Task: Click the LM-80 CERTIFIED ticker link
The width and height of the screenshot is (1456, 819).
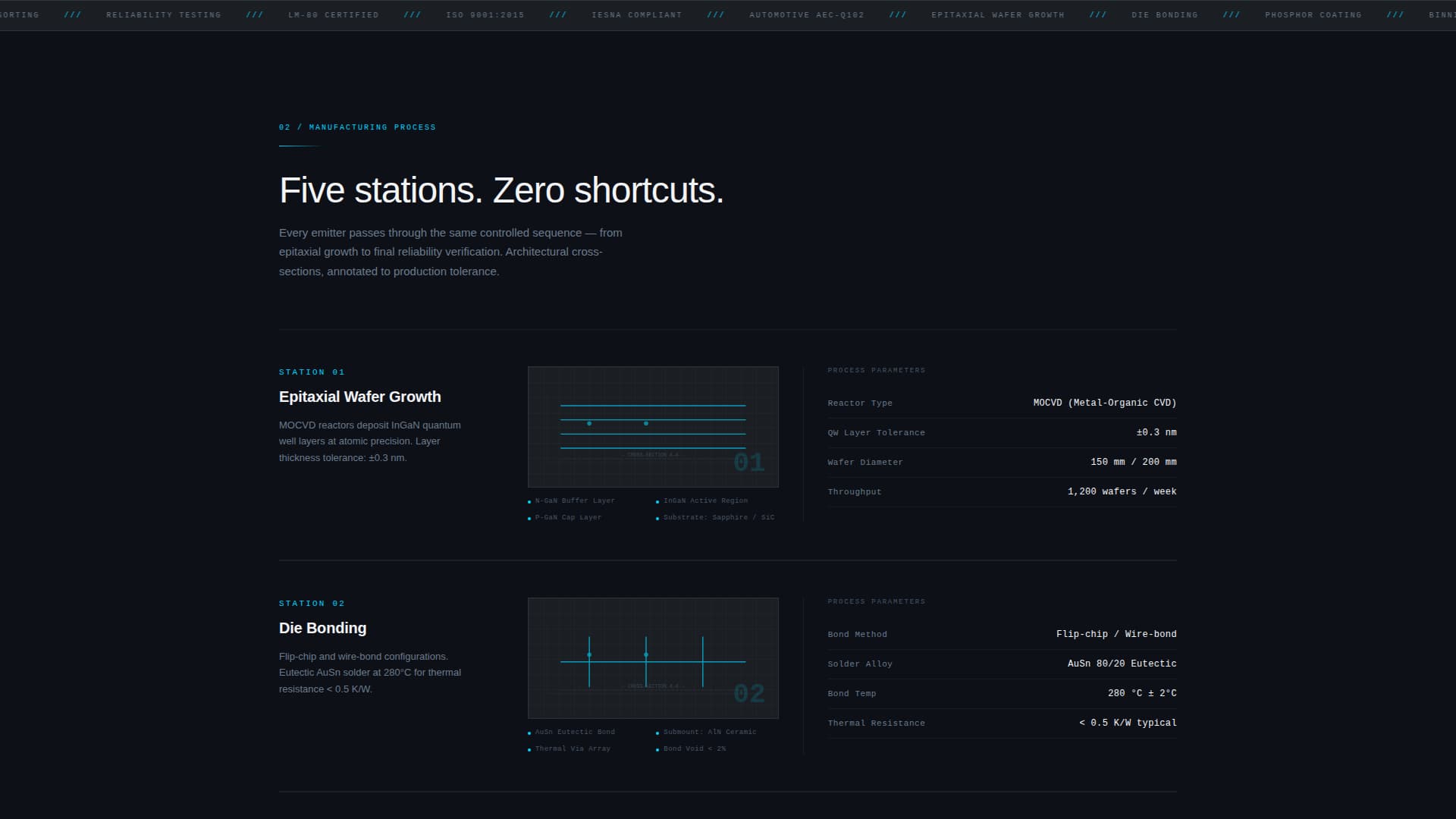Action: pos(334,14)
